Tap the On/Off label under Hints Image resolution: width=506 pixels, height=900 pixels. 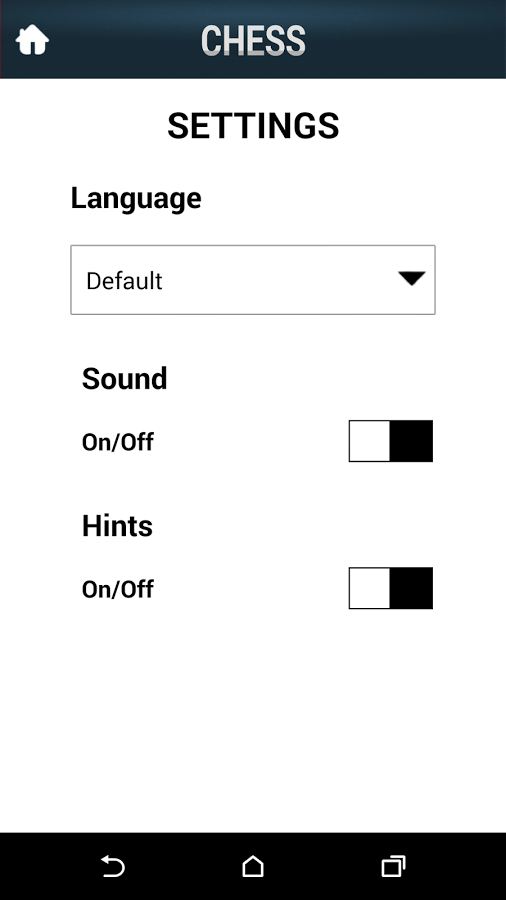point(118,589)
